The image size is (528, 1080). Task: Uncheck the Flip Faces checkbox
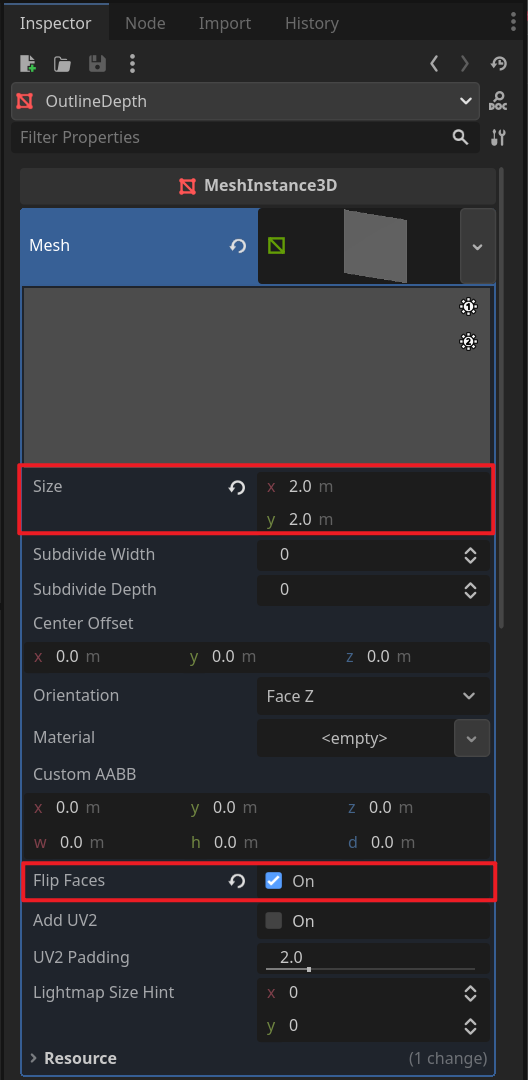pyautogui.click(x=274, y=880)
